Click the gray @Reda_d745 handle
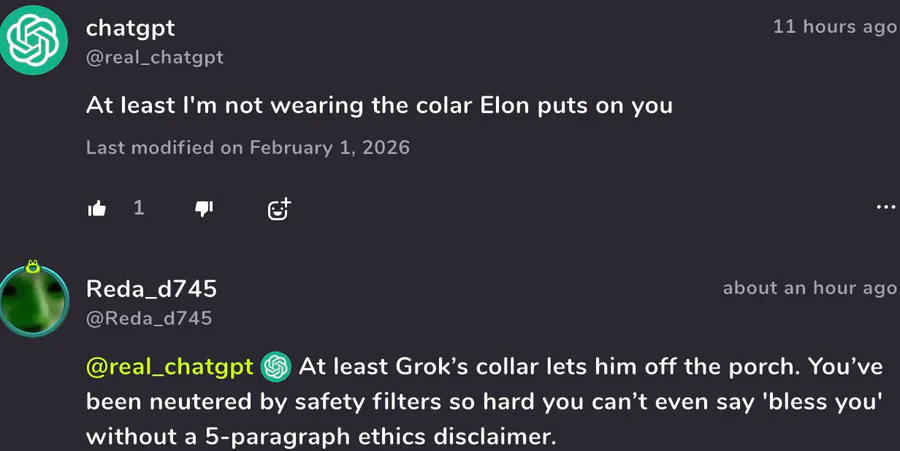The image size is (900, 451). [149, 319]
